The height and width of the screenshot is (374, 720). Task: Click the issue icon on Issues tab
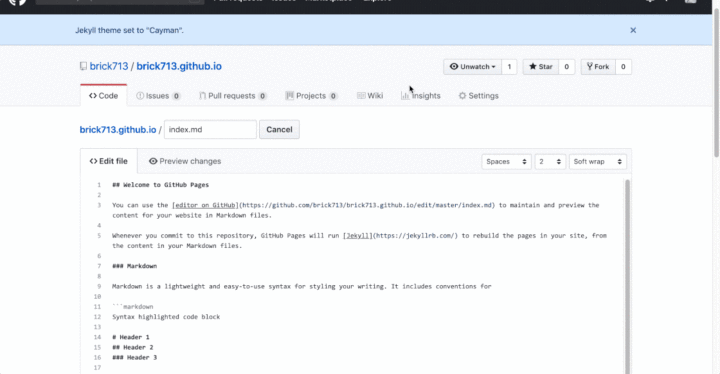[140, 96]
